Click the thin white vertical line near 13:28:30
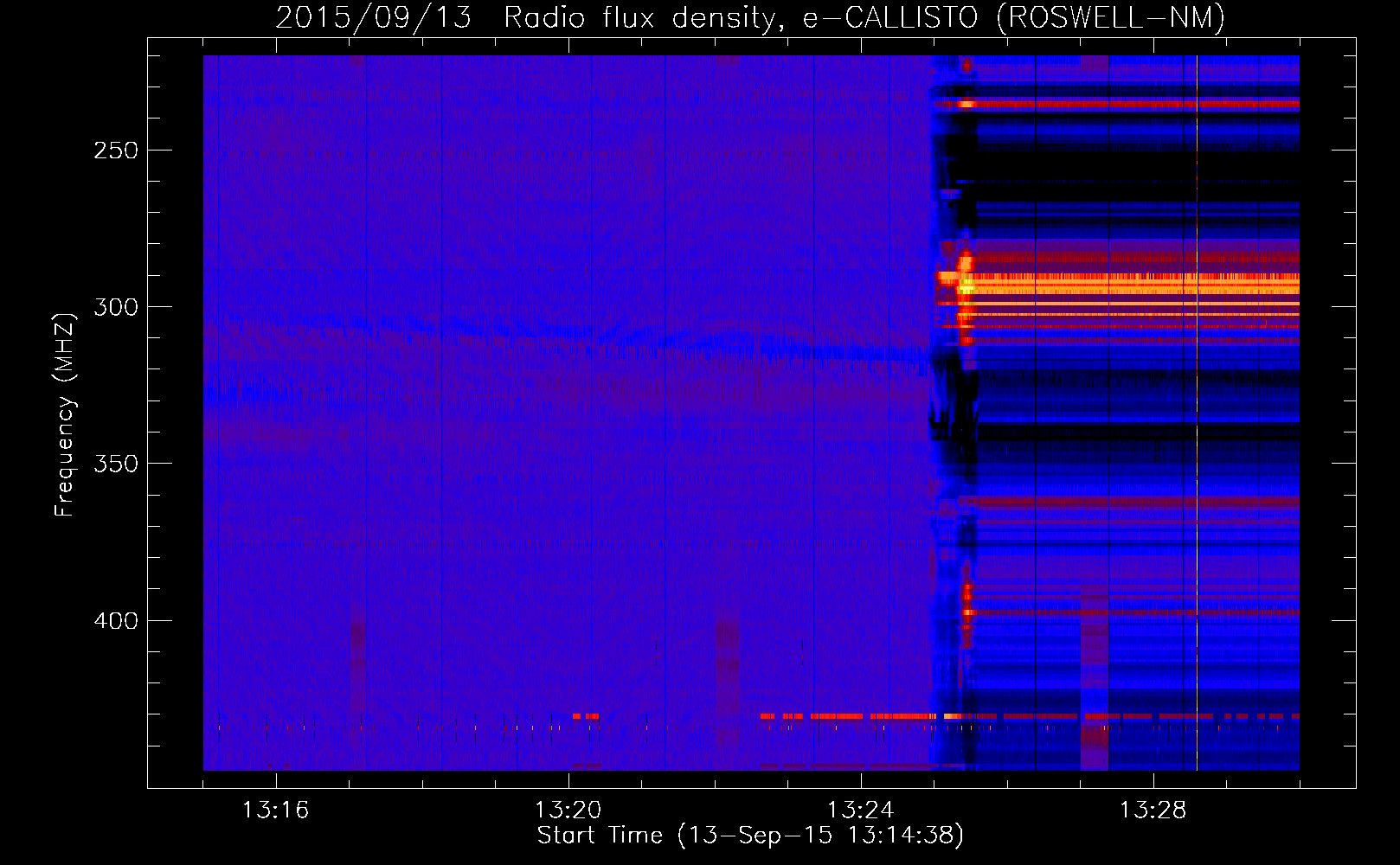Image resolution: width=1400 pixels, height=865 pixels. click(1197, 413)
